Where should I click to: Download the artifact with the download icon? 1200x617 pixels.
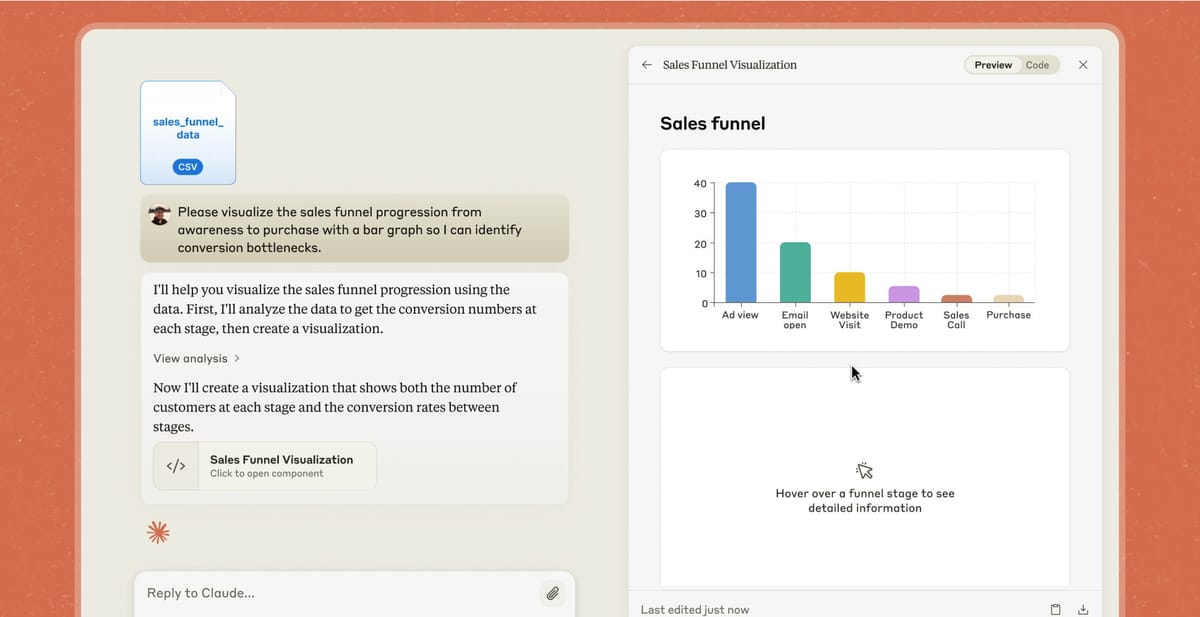[x=1082, y=609]
